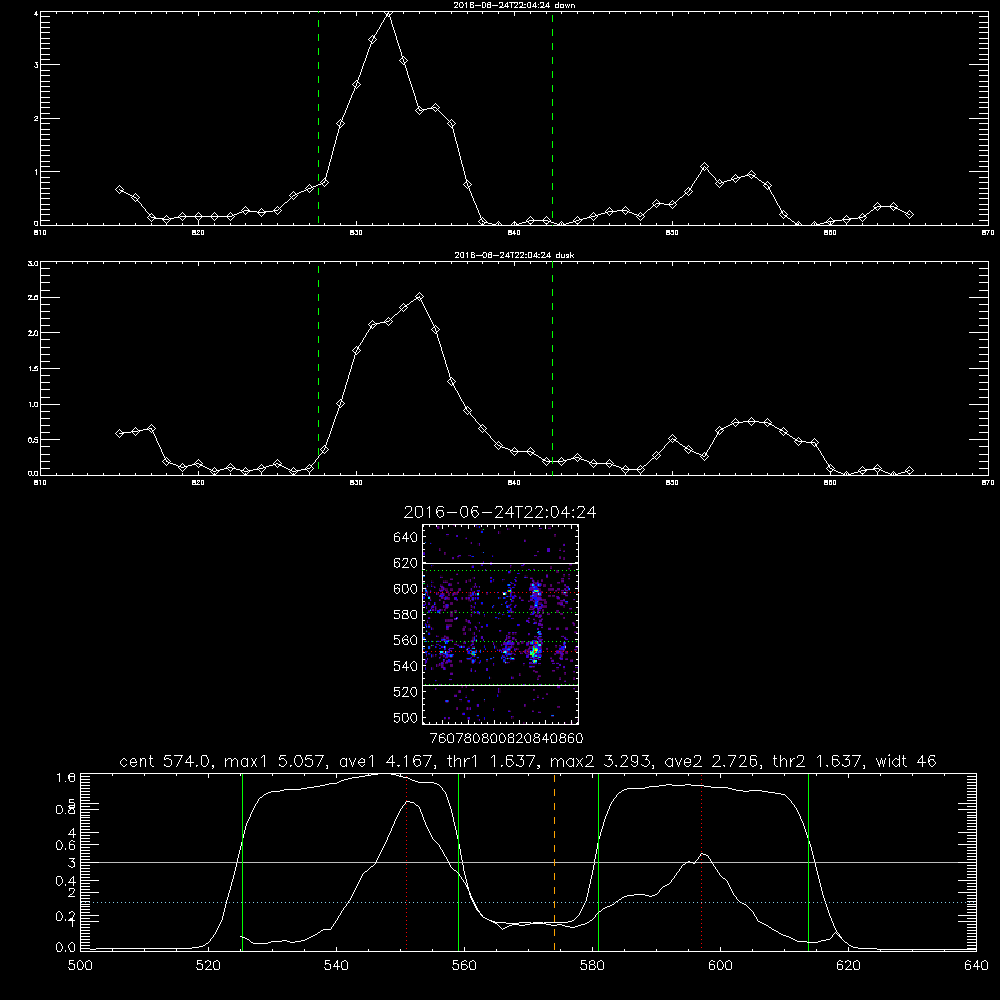Click the "640" label on the spectral image y-axis

coord(406,538)
